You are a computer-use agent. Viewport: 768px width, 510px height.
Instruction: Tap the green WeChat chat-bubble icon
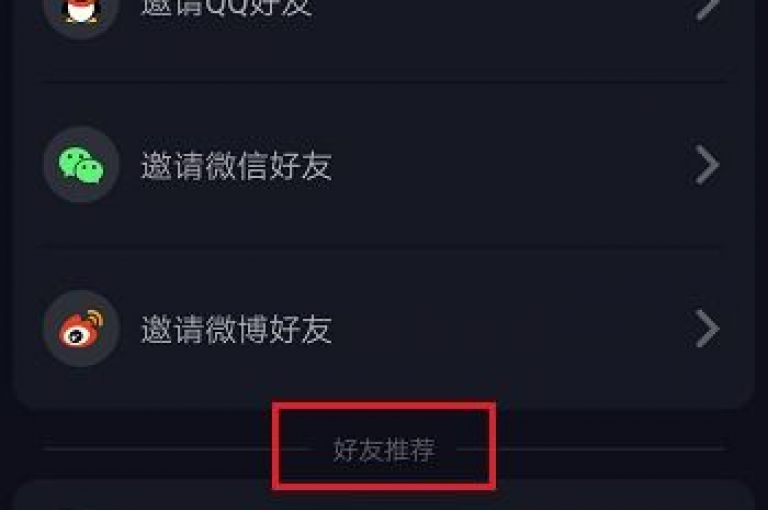[x=81, y=165]
